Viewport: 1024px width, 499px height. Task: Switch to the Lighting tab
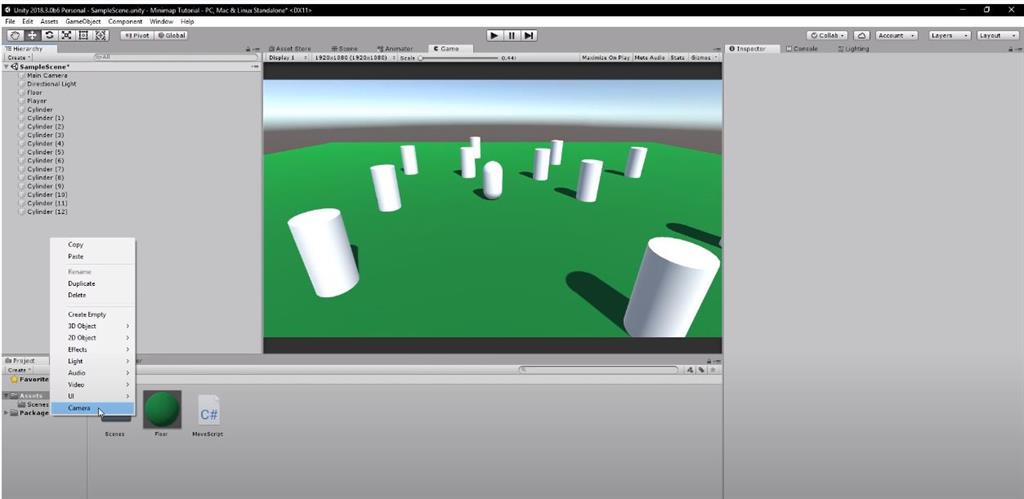click(x=854, y=49)
